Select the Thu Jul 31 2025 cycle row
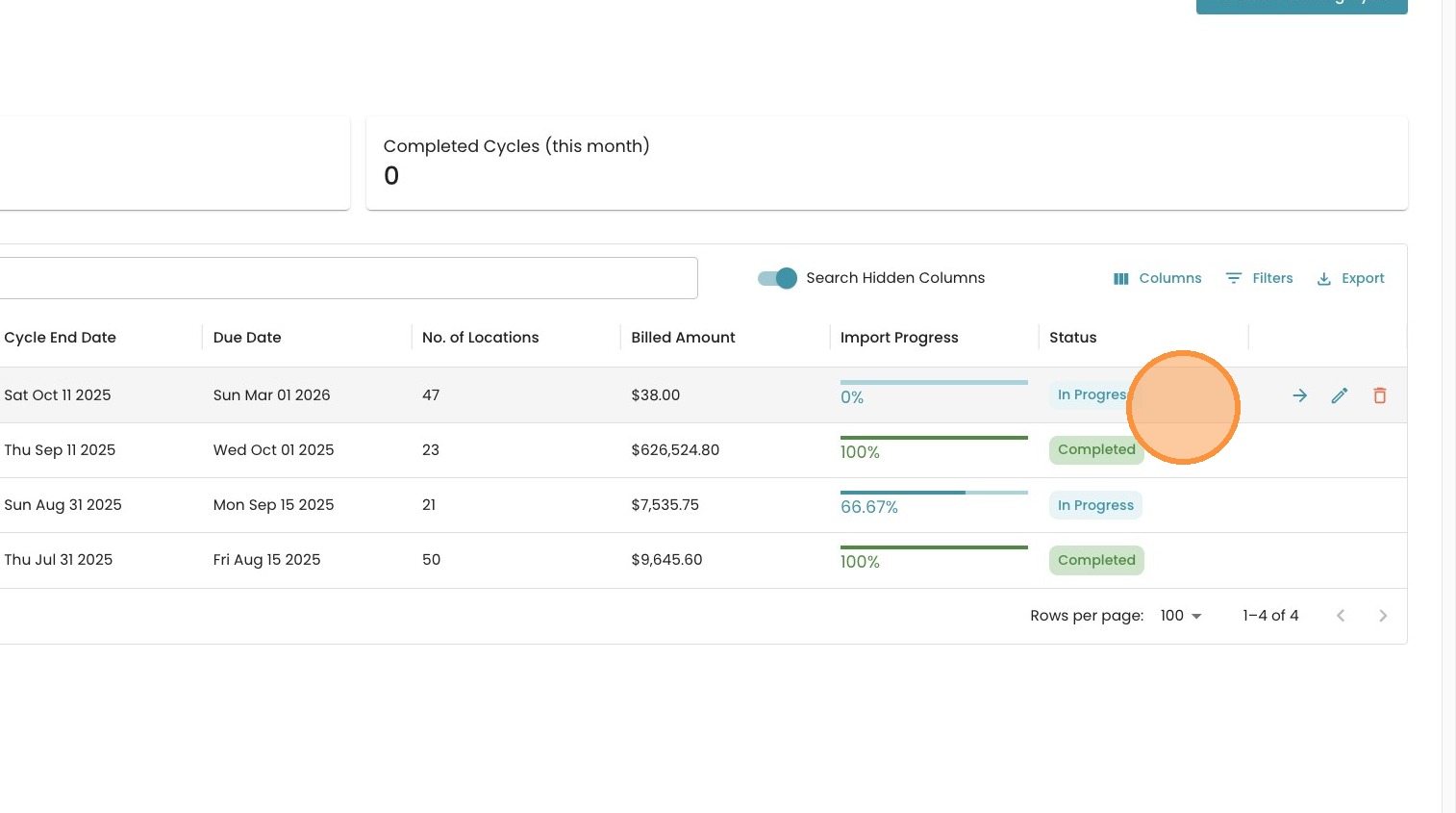This screenshot has width=1456, height=813. tap(59, 560)
